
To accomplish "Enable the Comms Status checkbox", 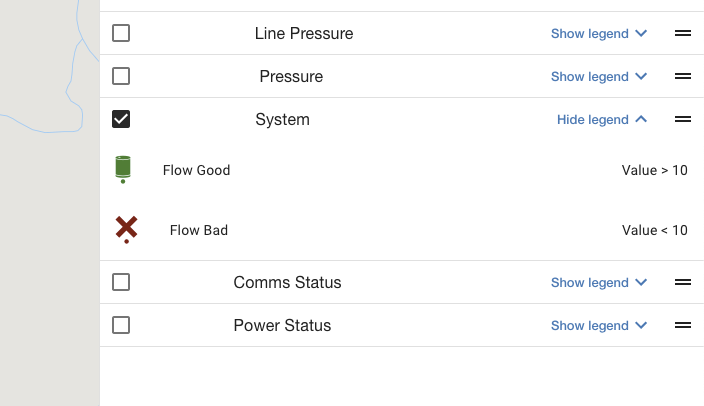I will (x=121, y=282).
